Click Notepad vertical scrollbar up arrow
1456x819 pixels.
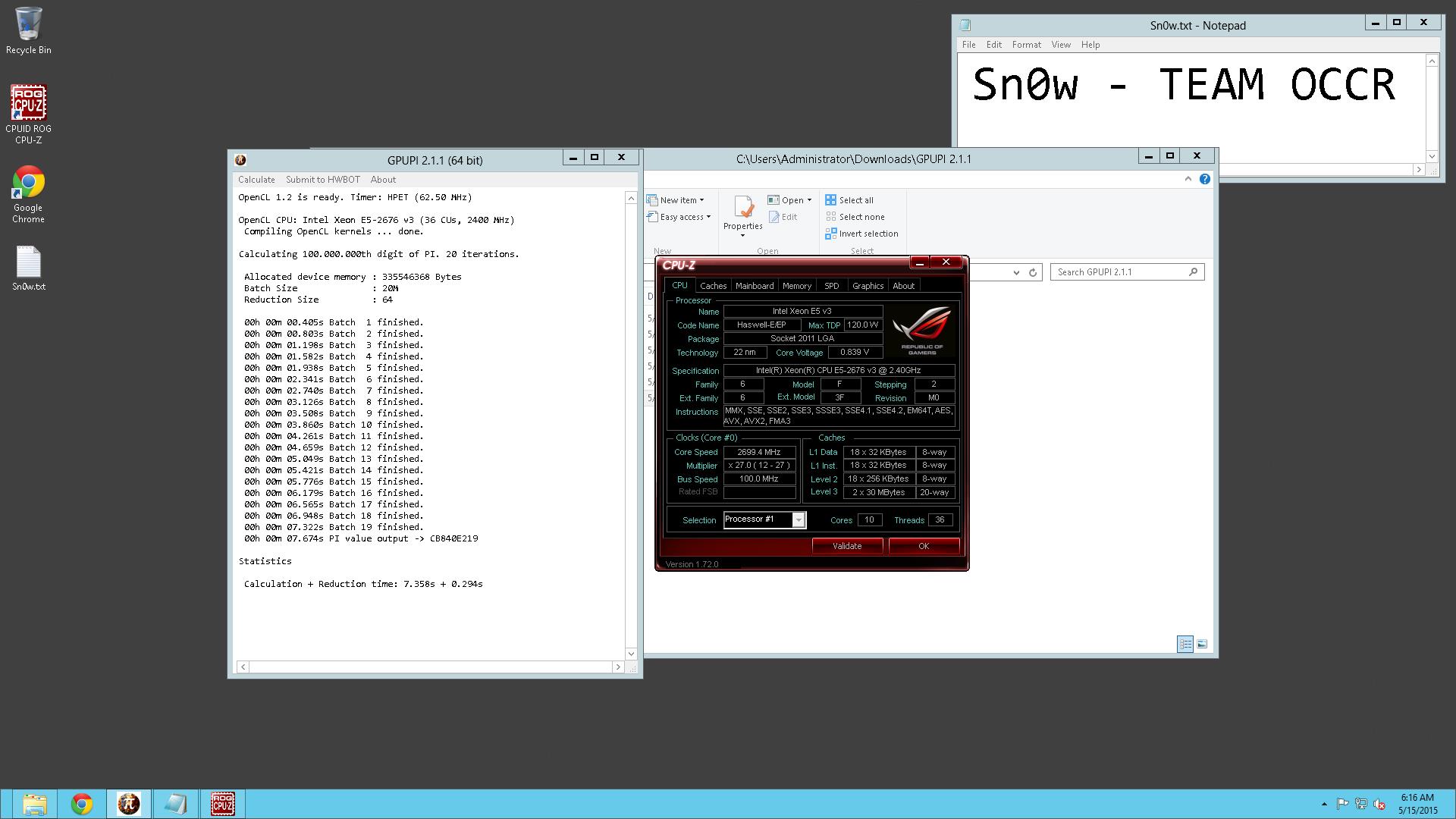click(1432, 61)
